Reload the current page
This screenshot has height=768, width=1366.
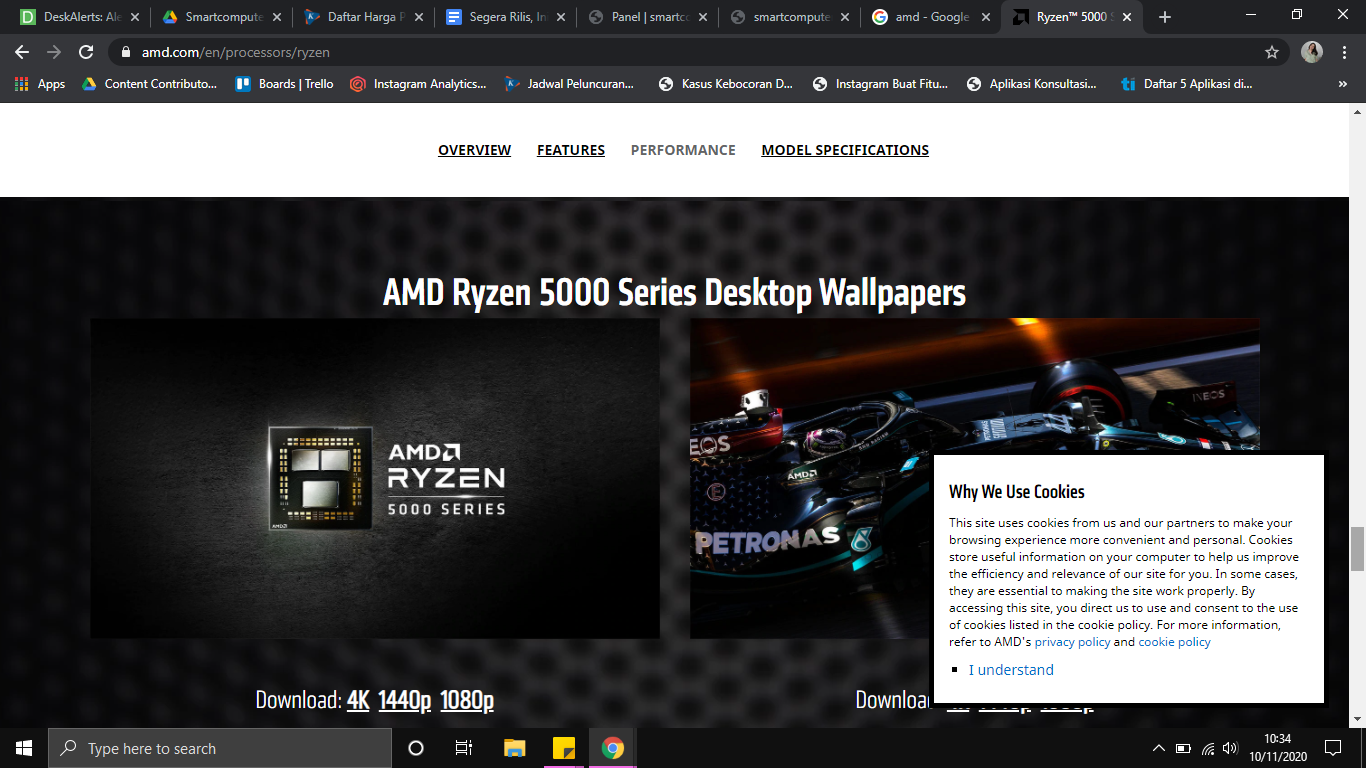(x=86, y=52)
